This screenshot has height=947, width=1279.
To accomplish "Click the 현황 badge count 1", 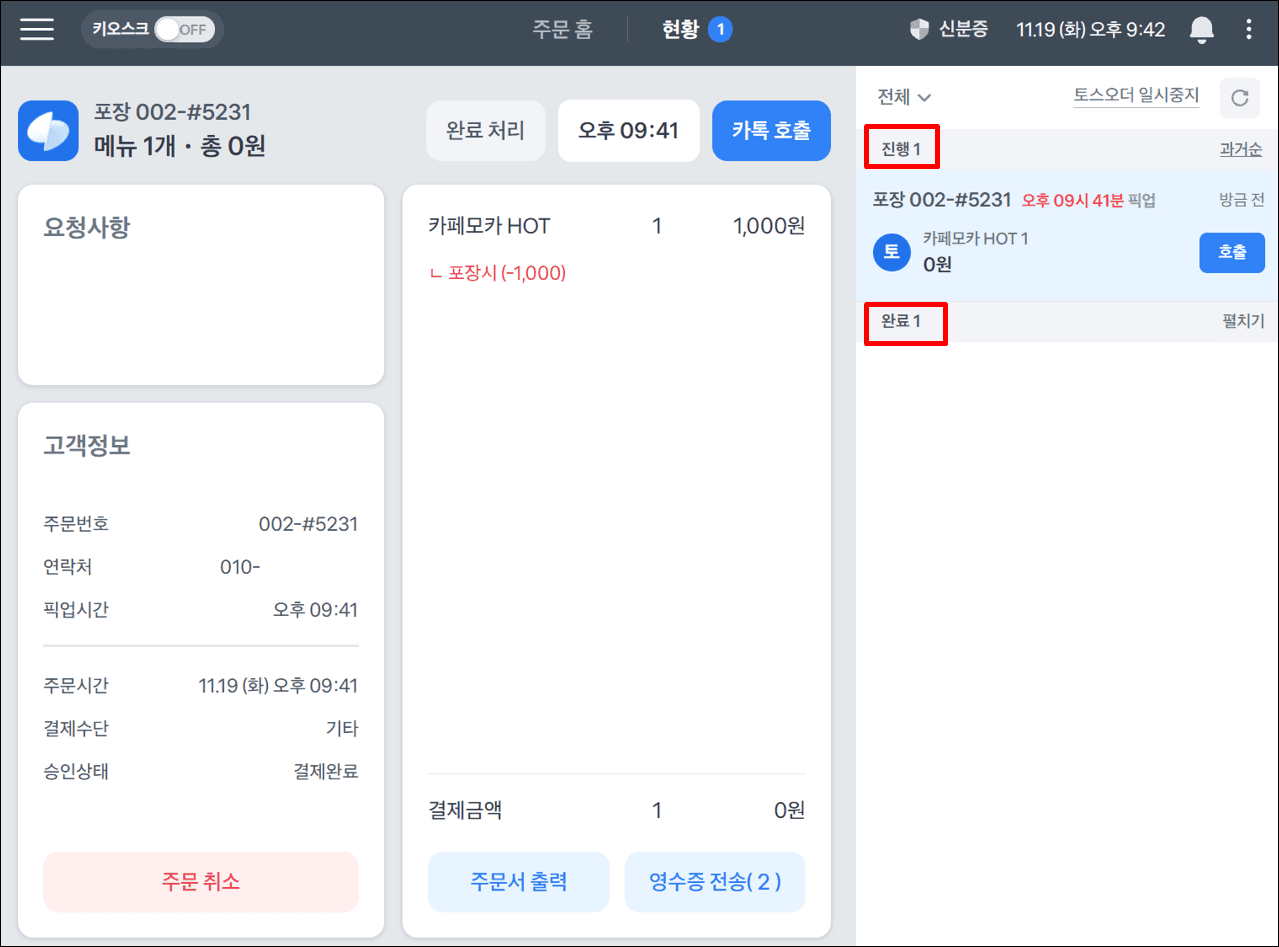I will pos(720,29).
